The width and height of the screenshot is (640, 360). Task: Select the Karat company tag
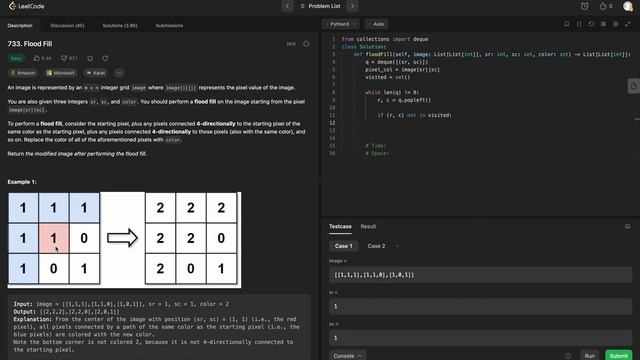(96, 73)
